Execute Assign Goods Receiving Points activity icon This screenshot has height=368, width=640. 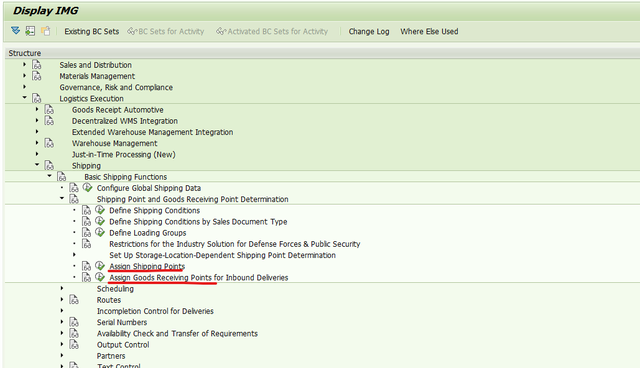coord(100,277)
